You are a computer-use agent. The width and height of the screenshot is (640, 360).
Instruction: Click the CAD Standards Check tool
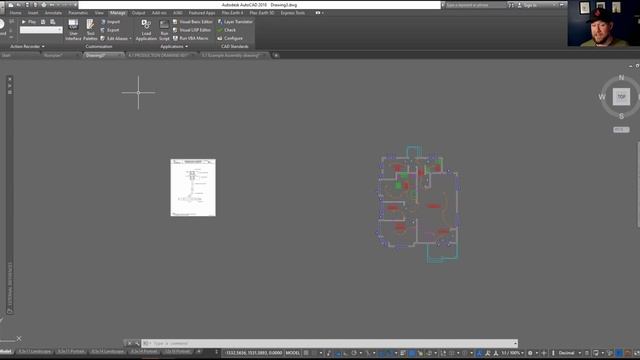click(x=227, y=30)
